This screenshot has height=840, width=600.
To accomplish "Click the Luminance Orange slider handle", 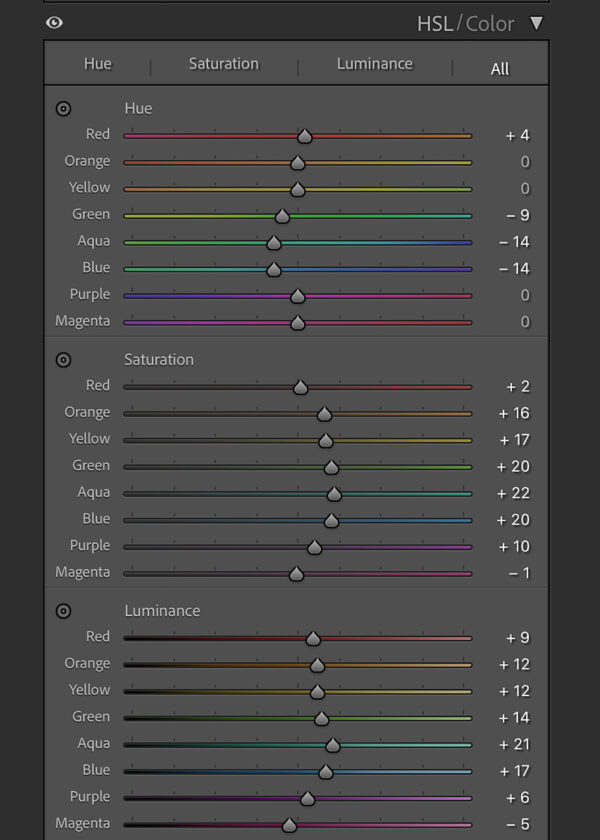I will (317, 665).
